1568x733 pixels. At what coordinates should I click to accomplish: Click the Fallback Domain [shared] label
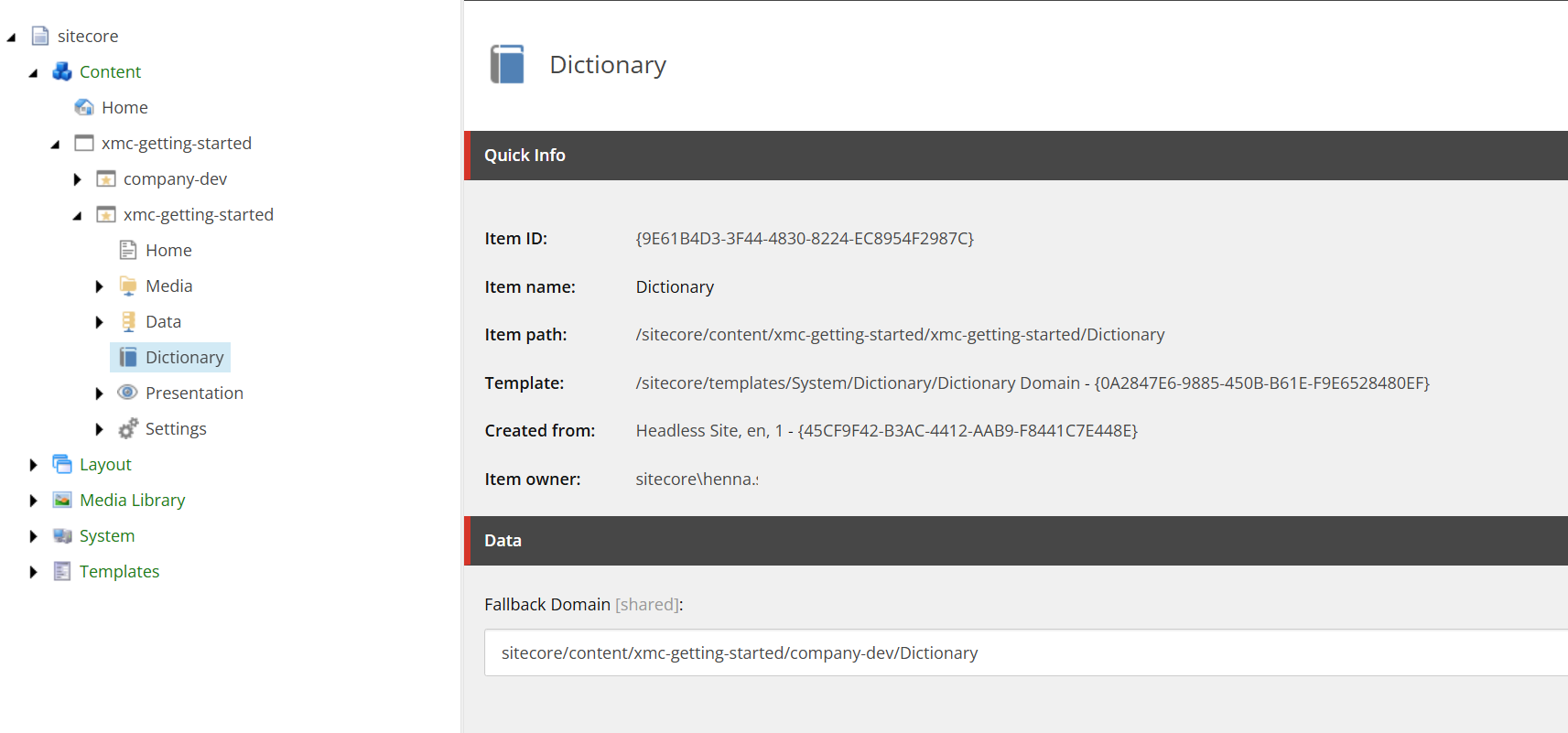pyautogui.click(x=584, y=604)
